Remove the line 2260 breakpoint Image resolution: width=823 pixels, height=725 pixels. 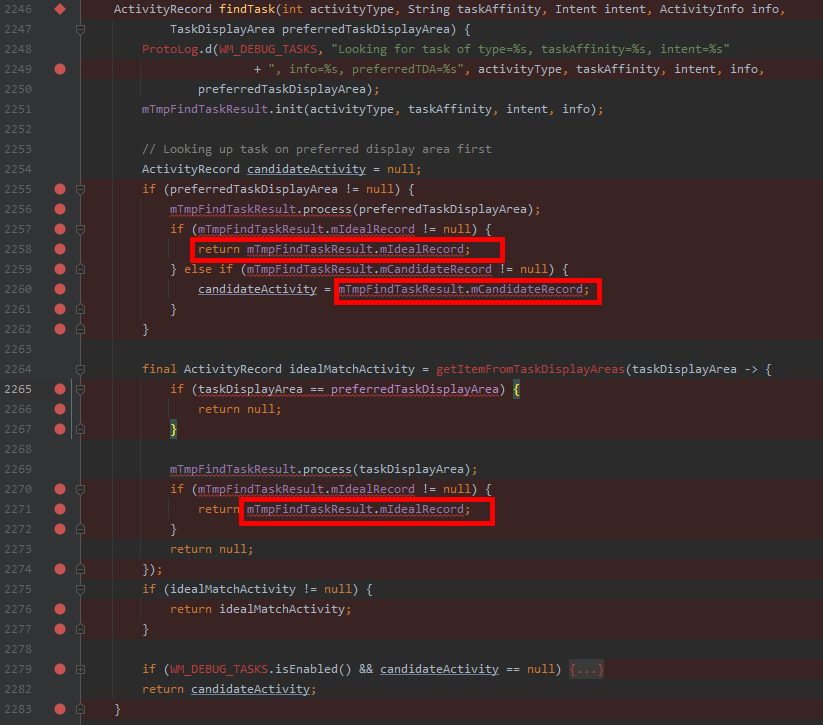click(60, 289)
